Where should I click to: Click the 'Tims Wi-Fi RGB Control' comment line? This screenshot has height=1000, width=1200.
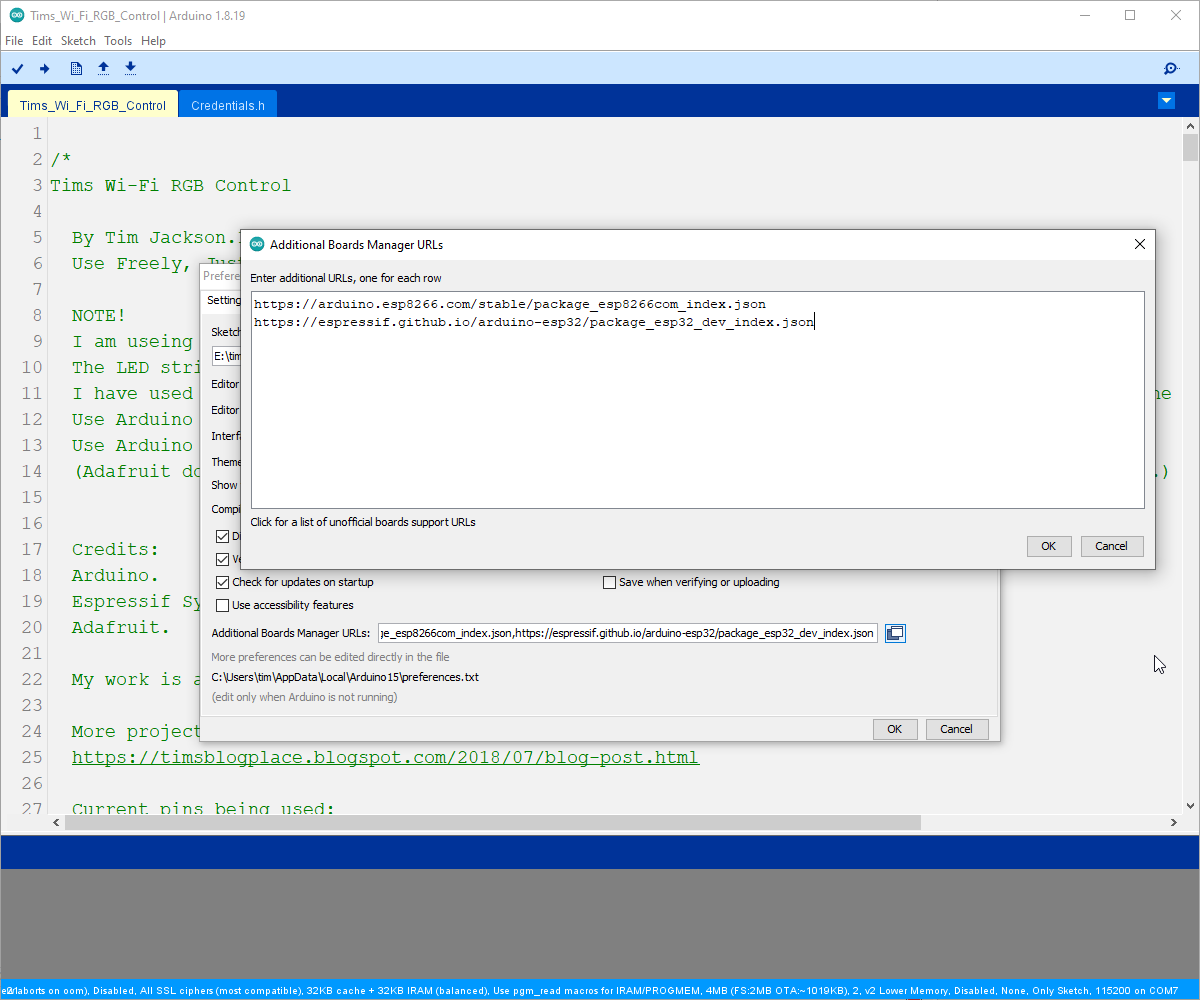click(171, 185)
